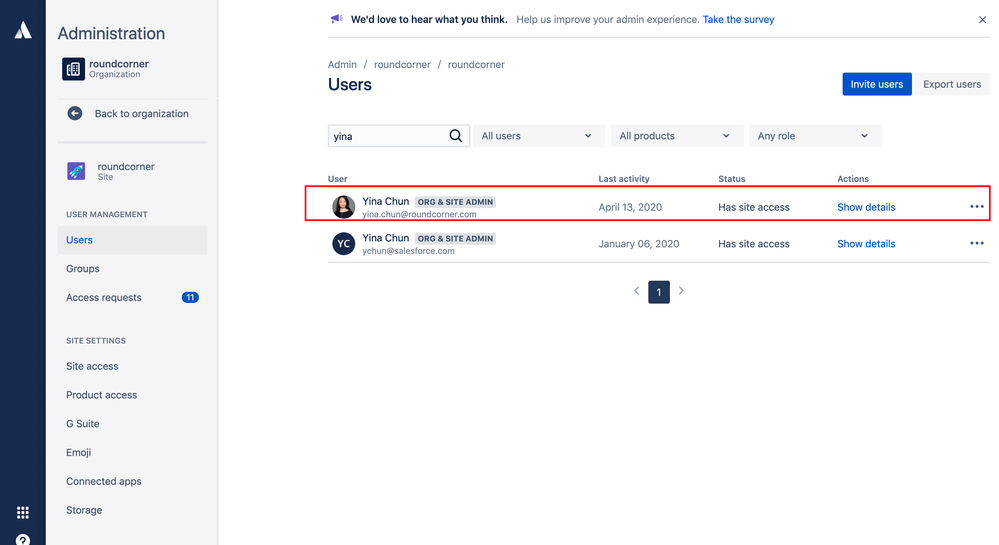Click the Export users button
999x545 pixels.
[x=951, y=84]
